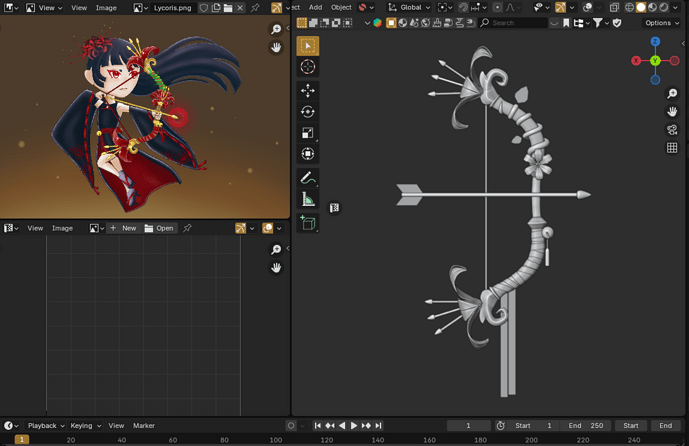This screenshot has height=446, width=689.
Task: Click fake user shield for Lycoris.png
Action: tap(203, 7)
